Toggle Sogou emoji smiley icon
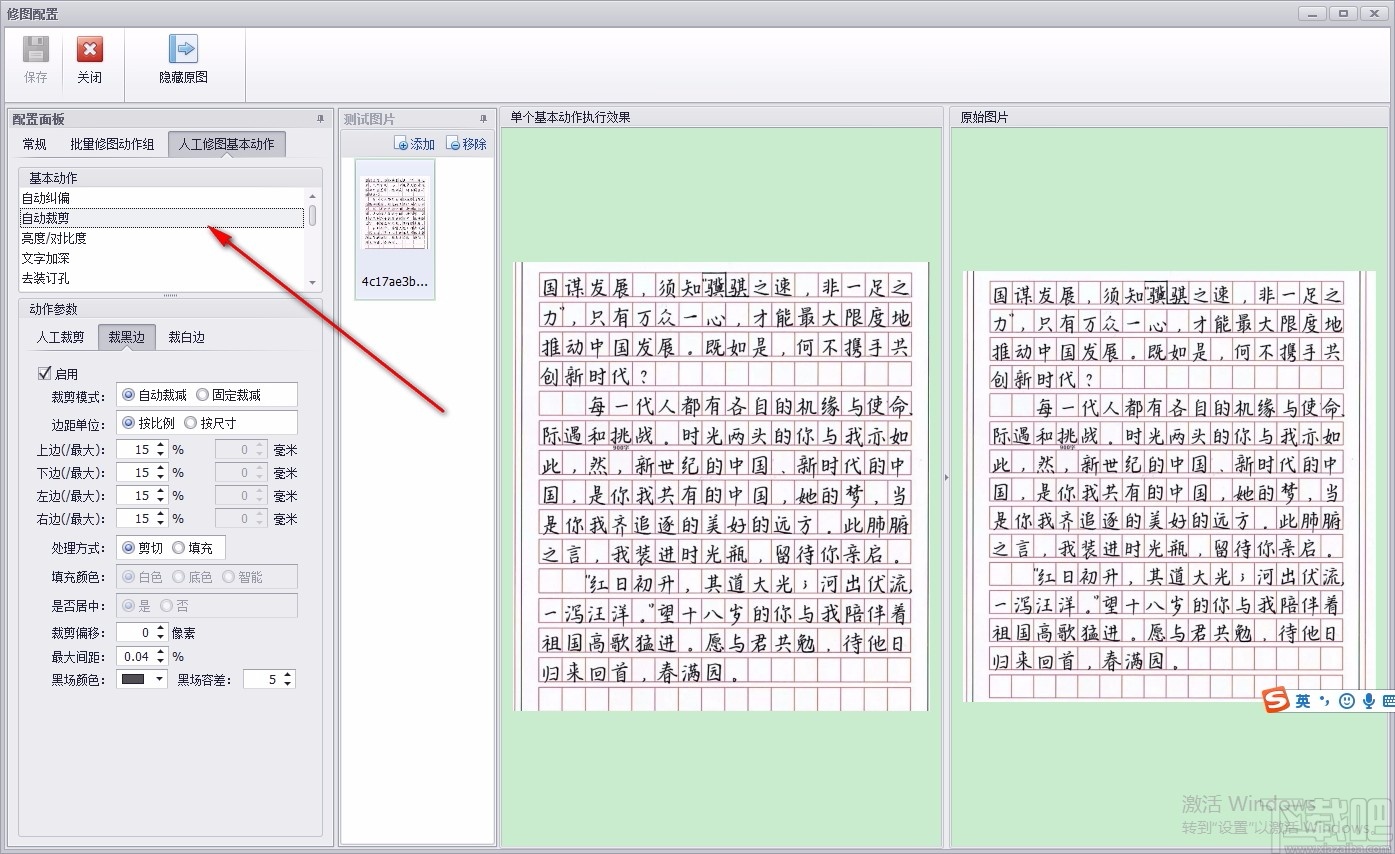The width and height of the screenshot is (1395, 854). point(1347,702)
